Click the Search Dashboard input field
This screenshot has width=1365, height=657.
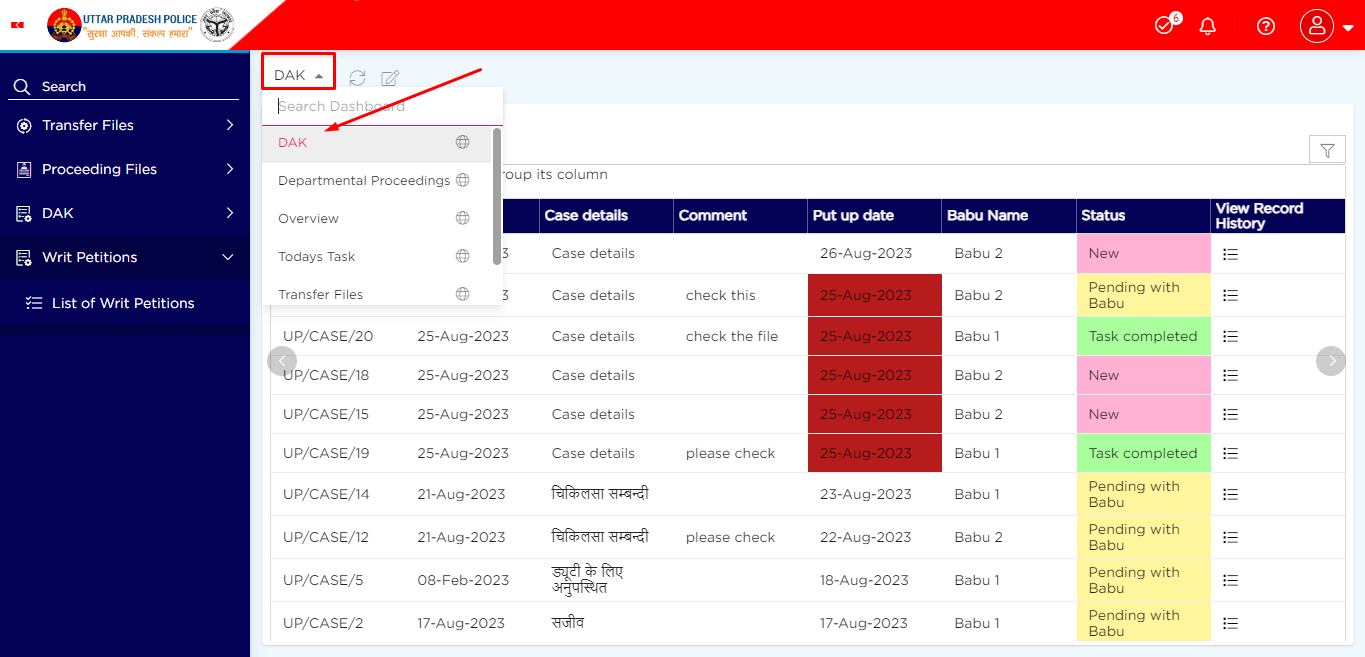tap(380, 106)
